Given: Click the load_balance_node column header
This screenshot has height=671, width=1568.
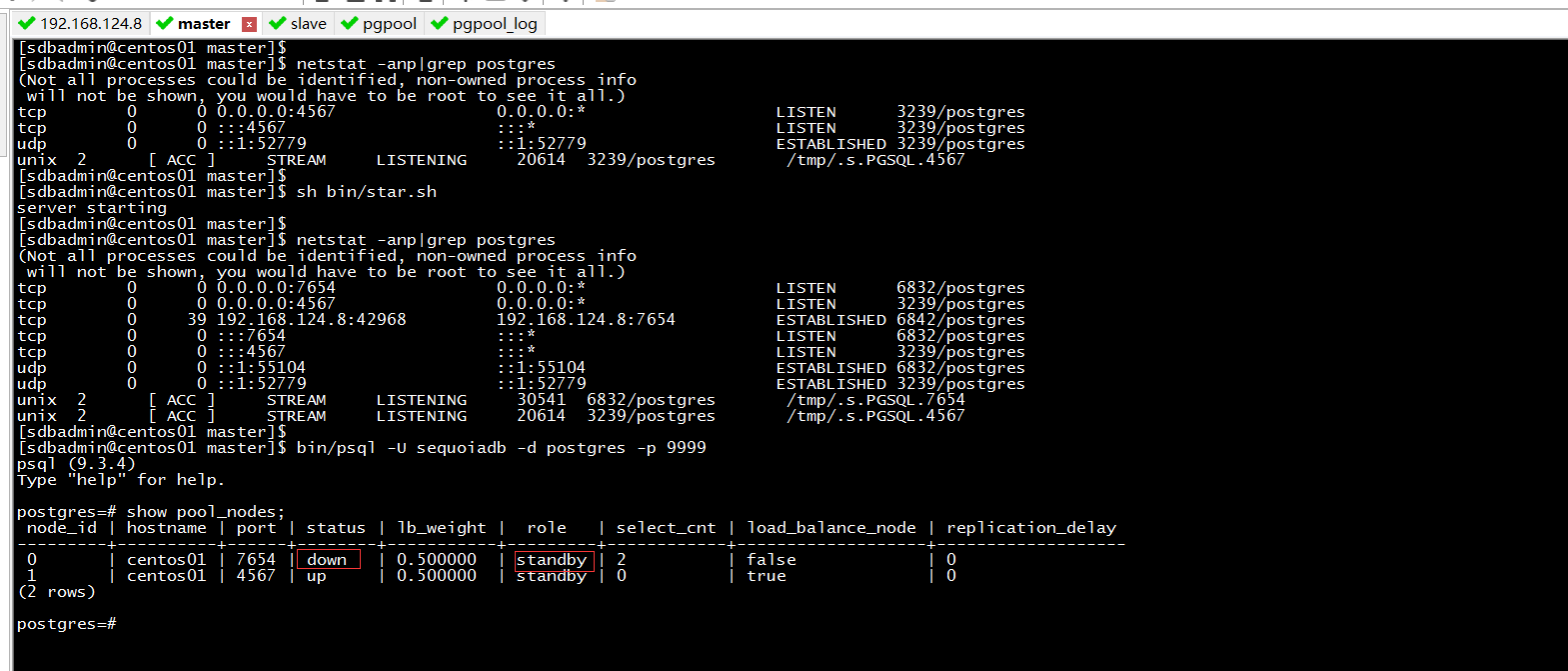Looking at the screenshot, I should (830, 528).
